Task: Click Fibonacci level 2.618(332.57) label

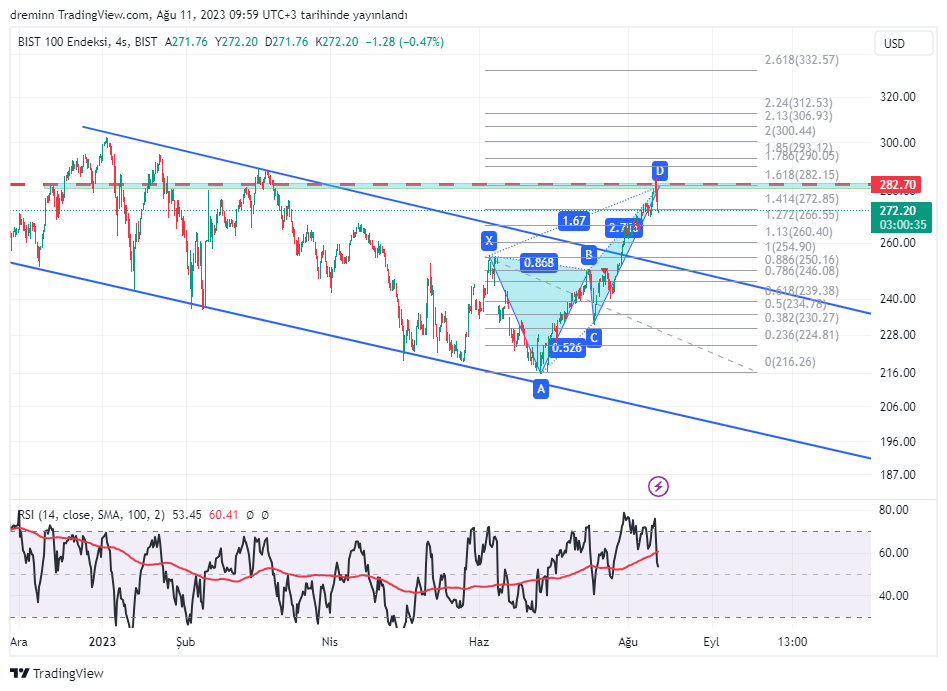Action: [x=801, y=60]
